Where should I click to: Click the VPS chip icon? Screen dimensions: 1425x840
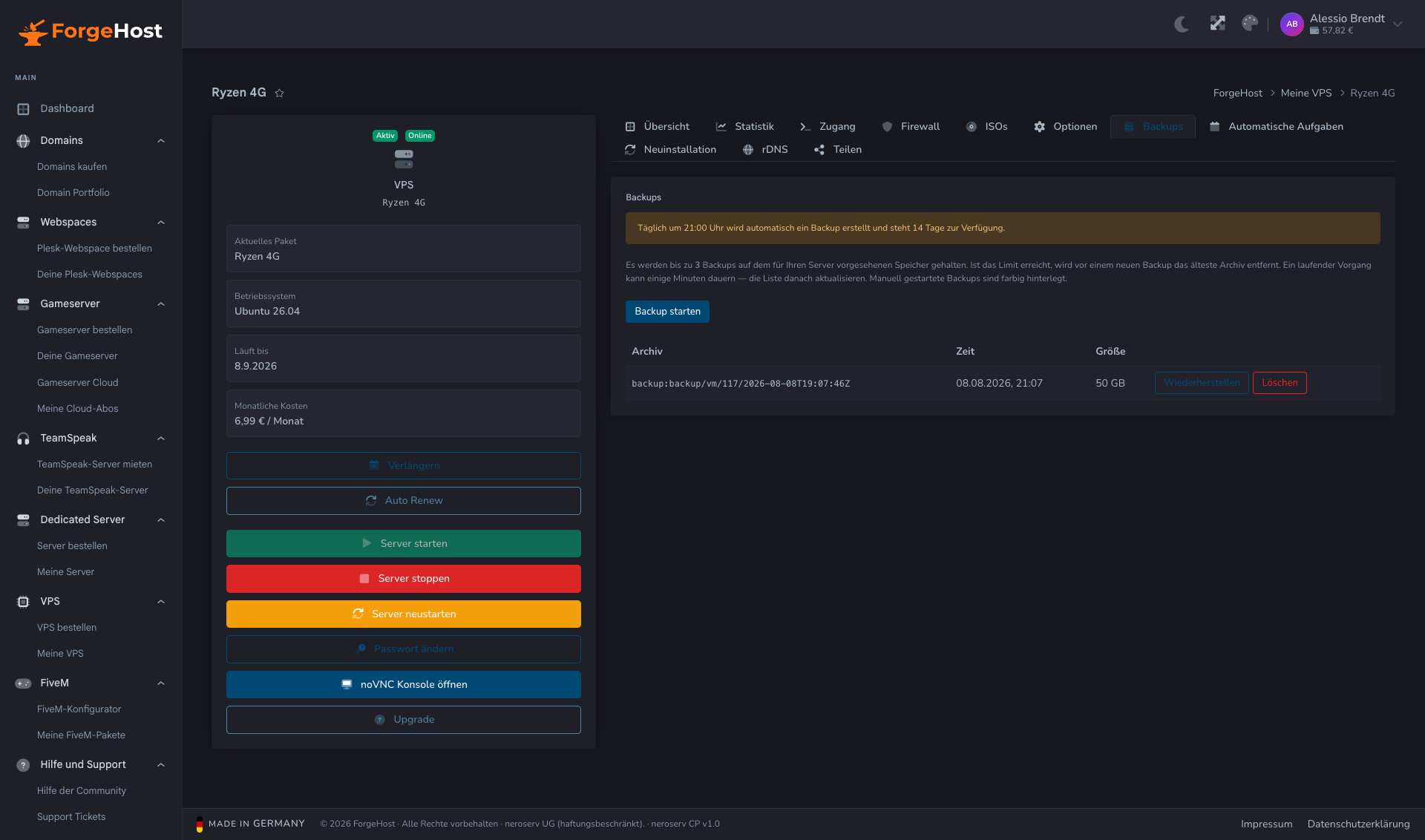point(23,602)
